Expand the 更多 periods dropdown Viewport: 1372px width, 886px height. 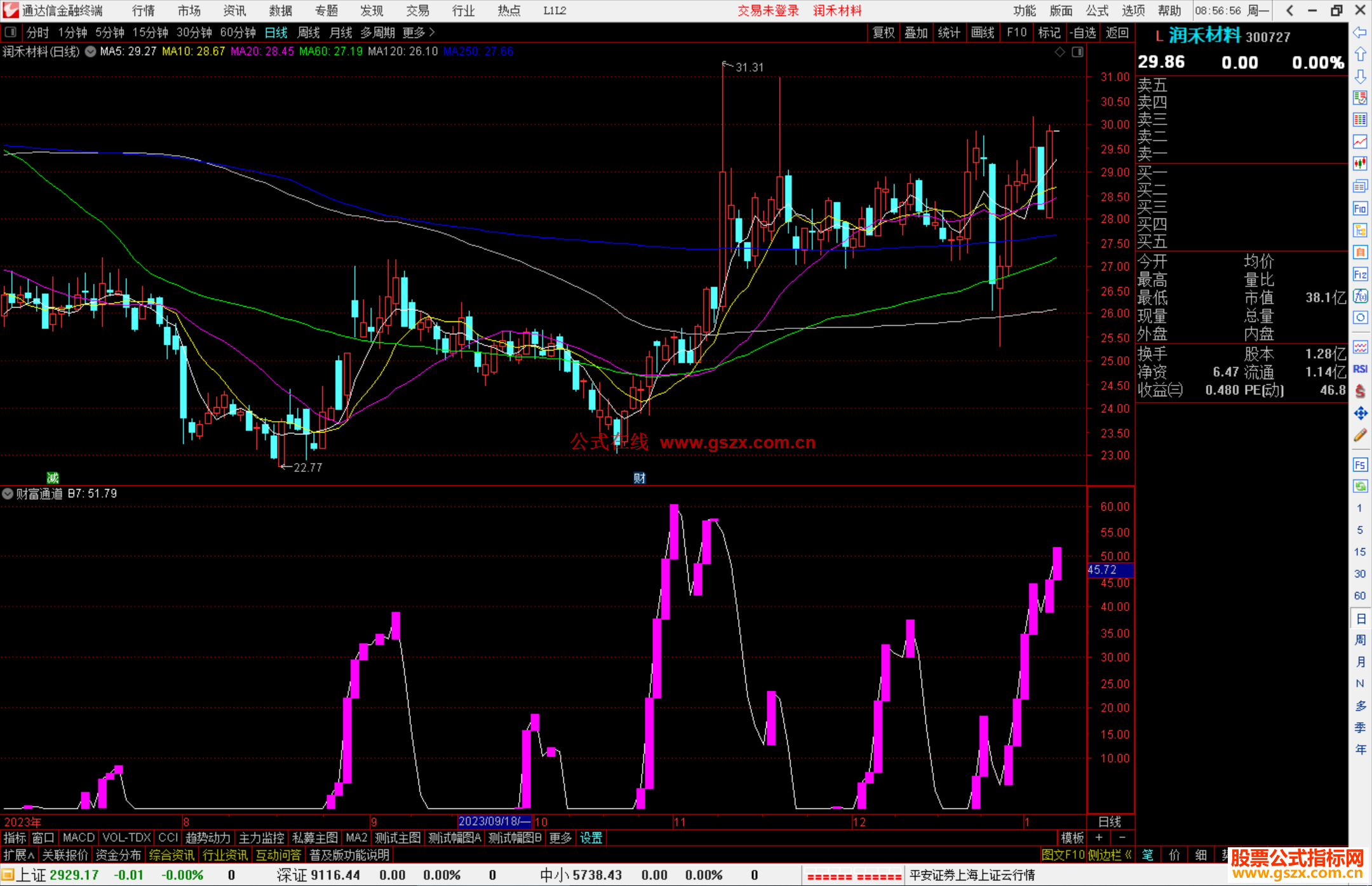point(418,32)
